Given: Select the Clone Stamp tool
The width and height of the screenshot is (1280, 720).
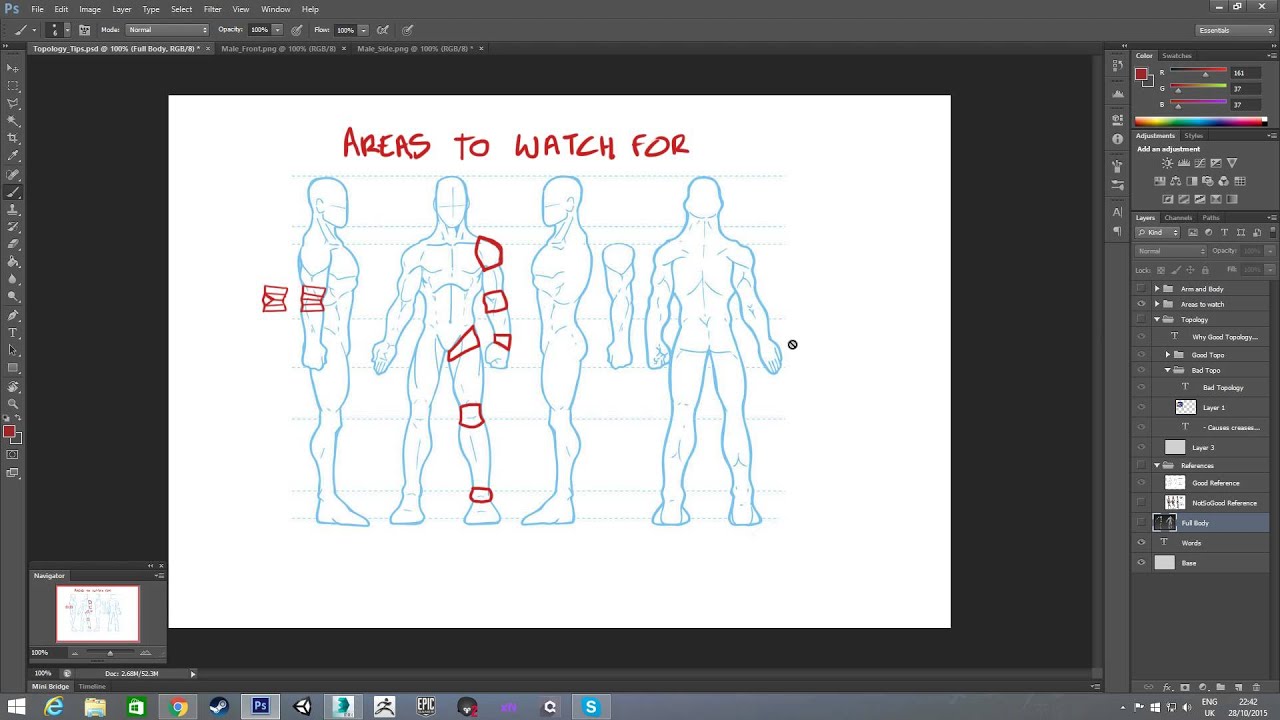Looking at the screenshot, I should [x=13, y=209].
